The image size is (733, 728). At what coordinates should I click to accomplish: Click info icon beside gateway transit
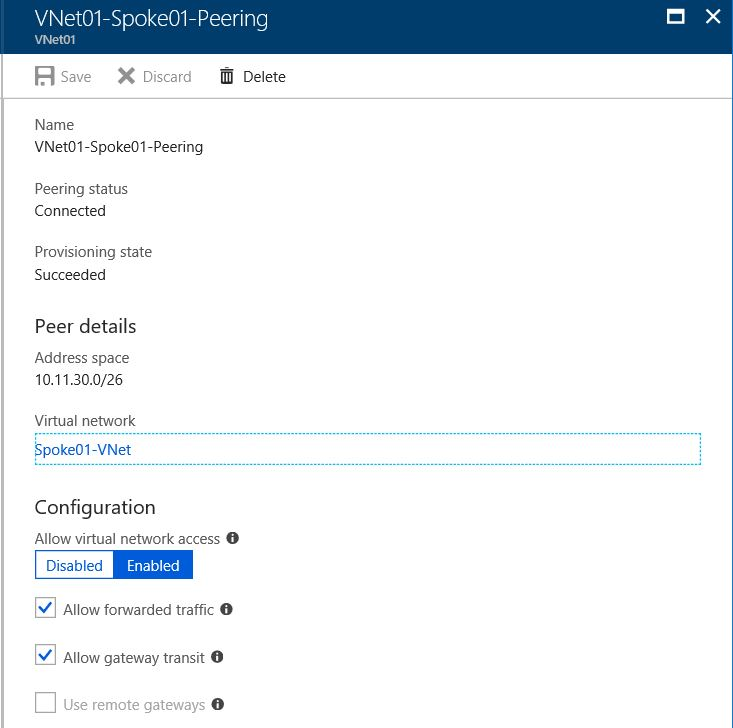point(217,657)
